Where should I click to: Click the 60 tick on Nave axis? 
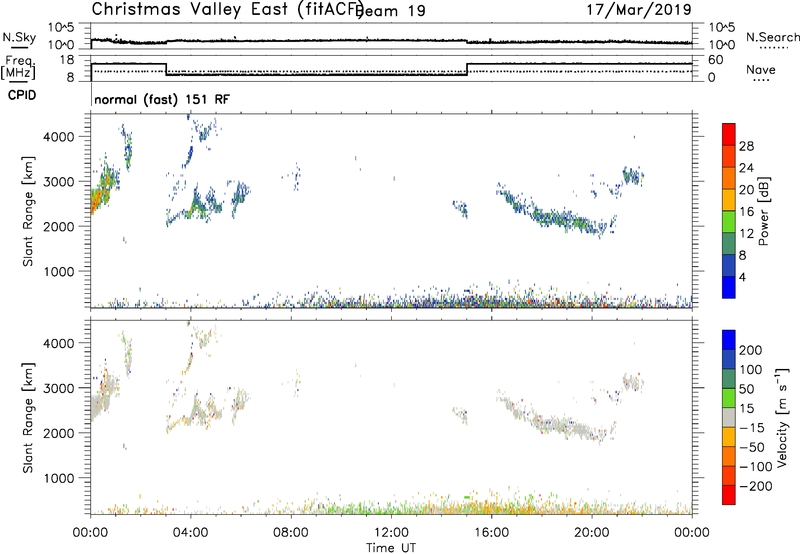[x=716, y=60]
